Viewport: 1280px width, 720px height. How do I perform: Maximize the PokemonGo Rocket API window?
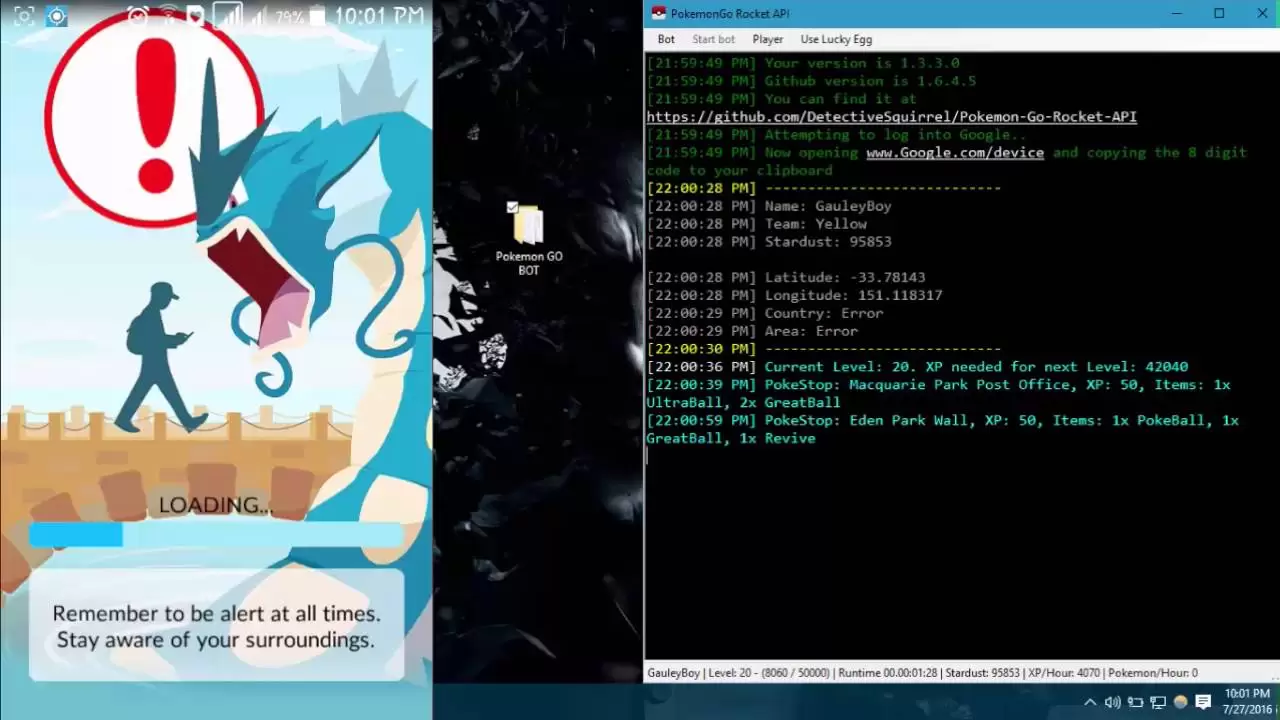click(x=1219, y=13)
